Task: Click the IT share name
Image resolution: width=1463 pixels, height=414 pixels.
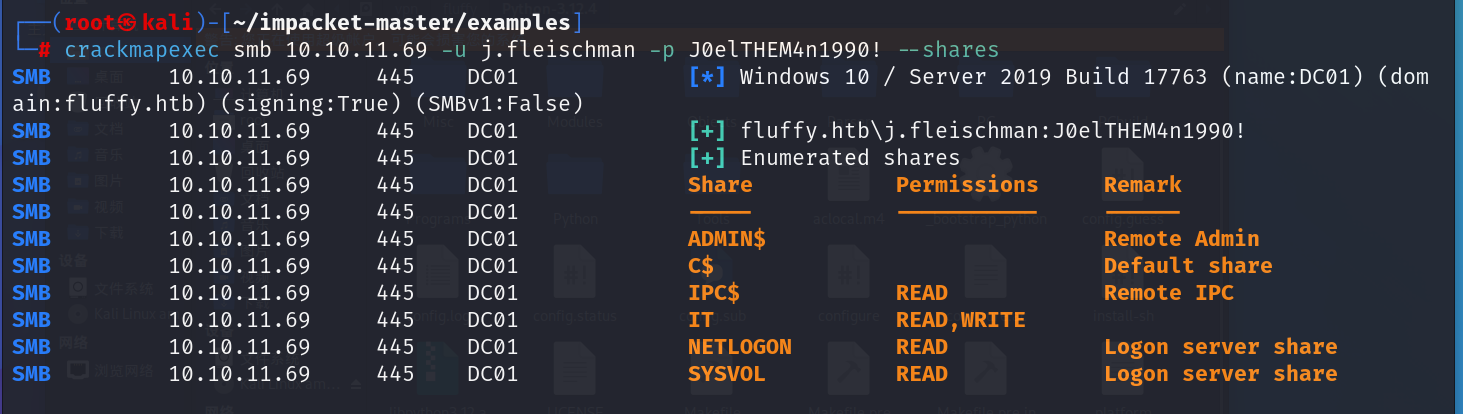Action: (x=701, y=320)
